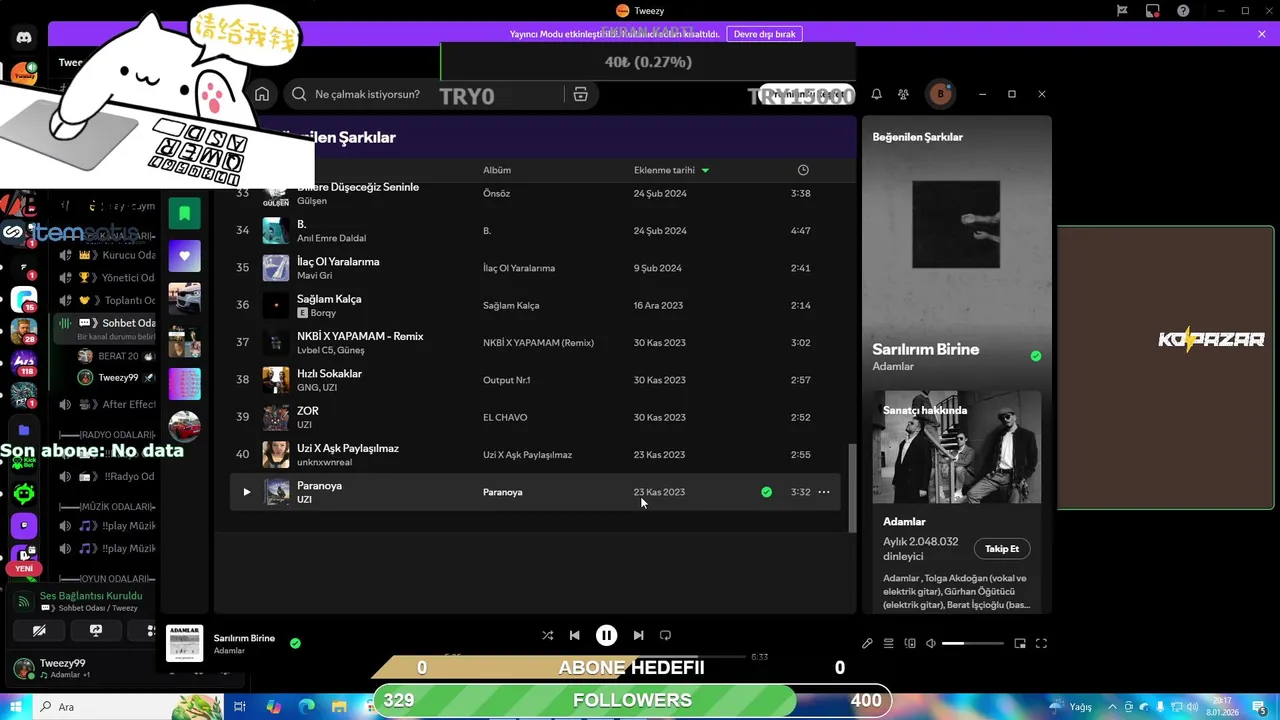Open more options for Paranoya track
Image resolution: width=1280 pixels, height=720 pixels.
point(824,492)
